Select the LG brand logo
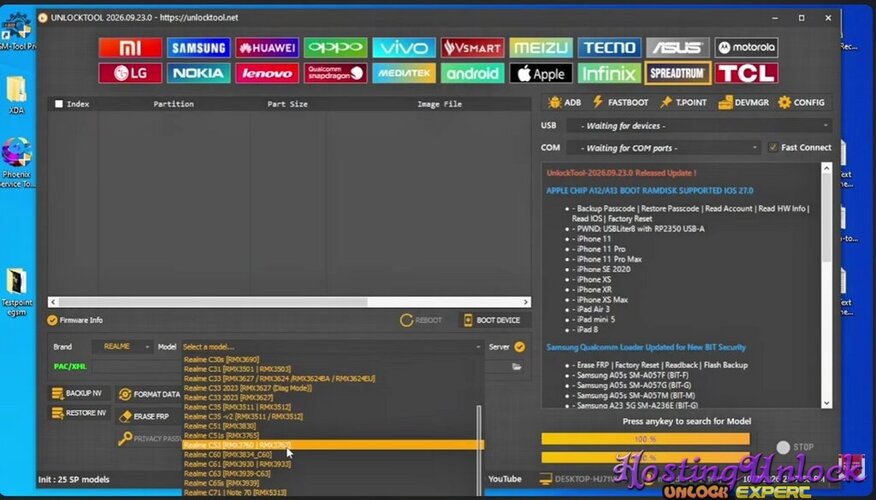This screenshot has height=500, width=876. 130,73
